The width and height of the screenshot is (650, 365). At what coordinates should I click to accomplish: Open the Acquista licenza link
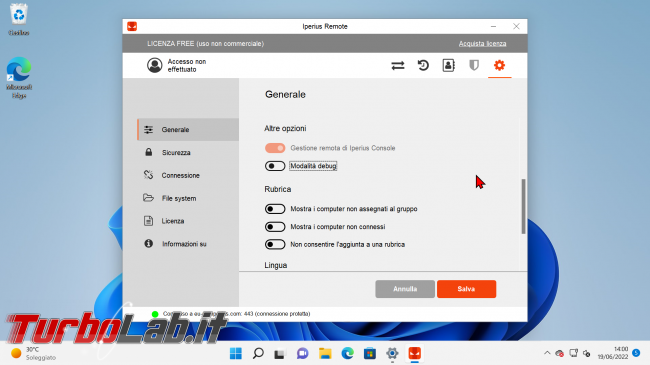[482, 44]
